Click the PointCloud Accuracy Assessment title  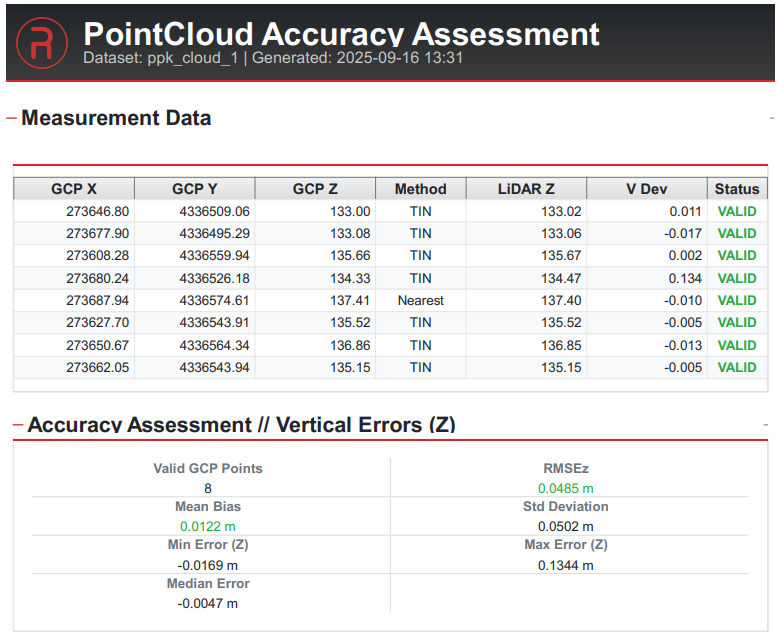click(341, 33)
